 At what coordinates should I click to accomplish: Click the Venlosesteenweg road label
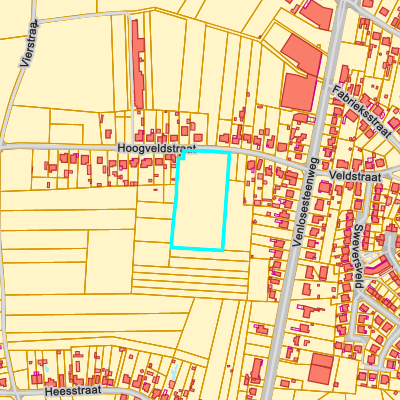(x=306, y=202)
